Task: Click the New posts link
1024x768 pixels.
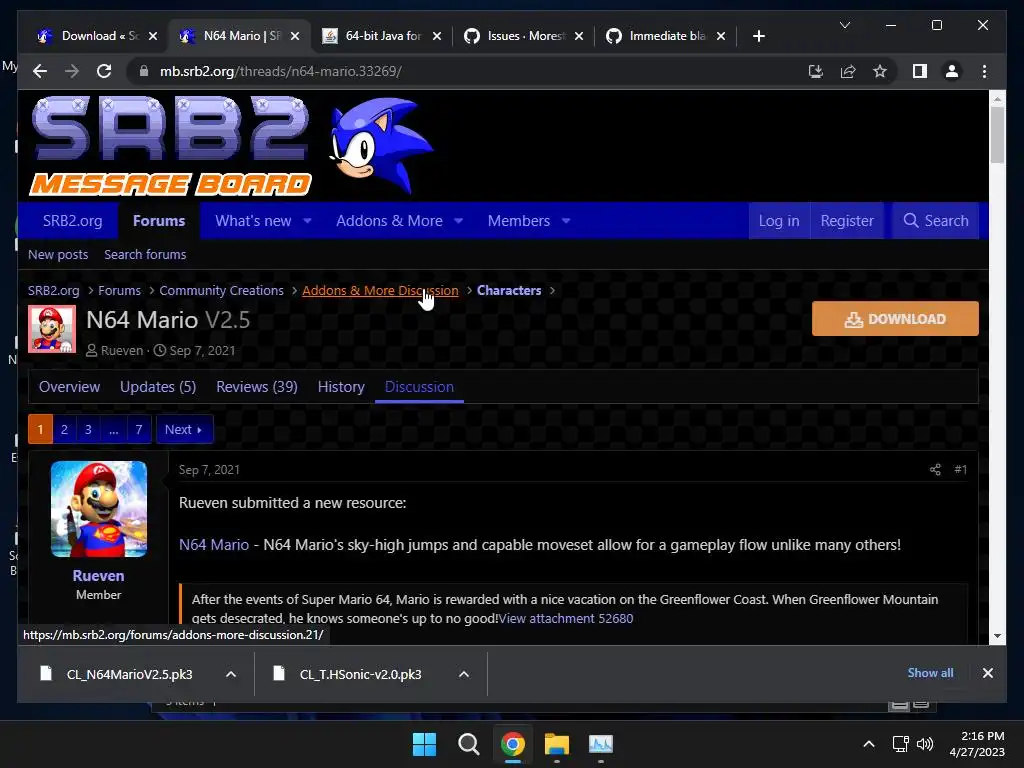Action: point(58,255)
